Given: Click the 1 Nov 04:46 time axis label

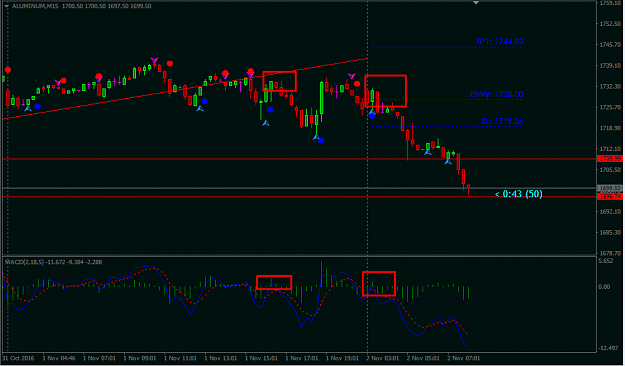Looking at the screenshot, I should click(59, 358).
